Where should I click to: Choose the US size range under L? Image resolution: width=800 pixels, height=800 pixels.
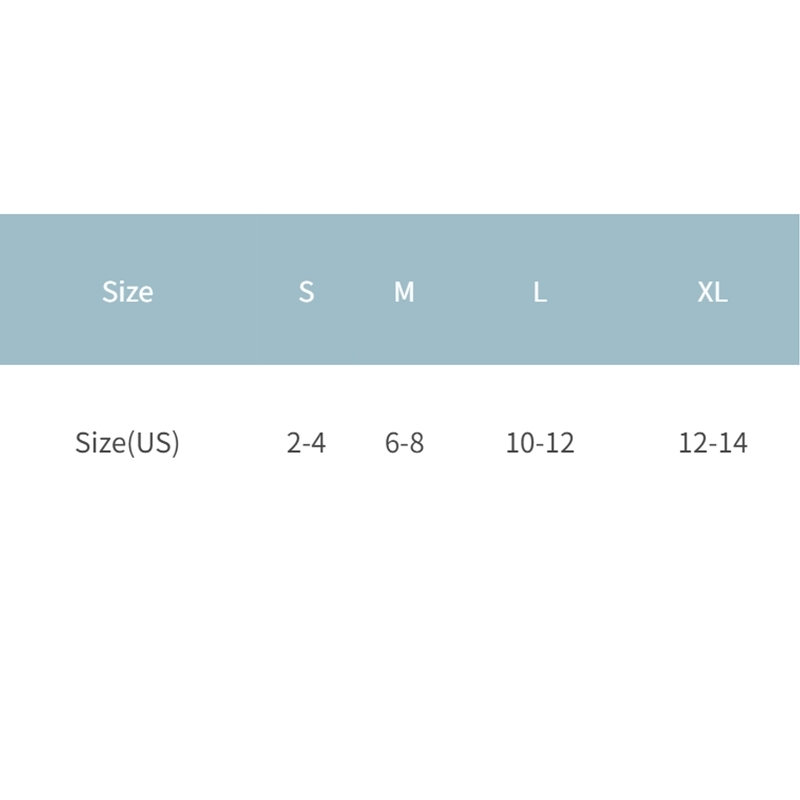point(540,442)
